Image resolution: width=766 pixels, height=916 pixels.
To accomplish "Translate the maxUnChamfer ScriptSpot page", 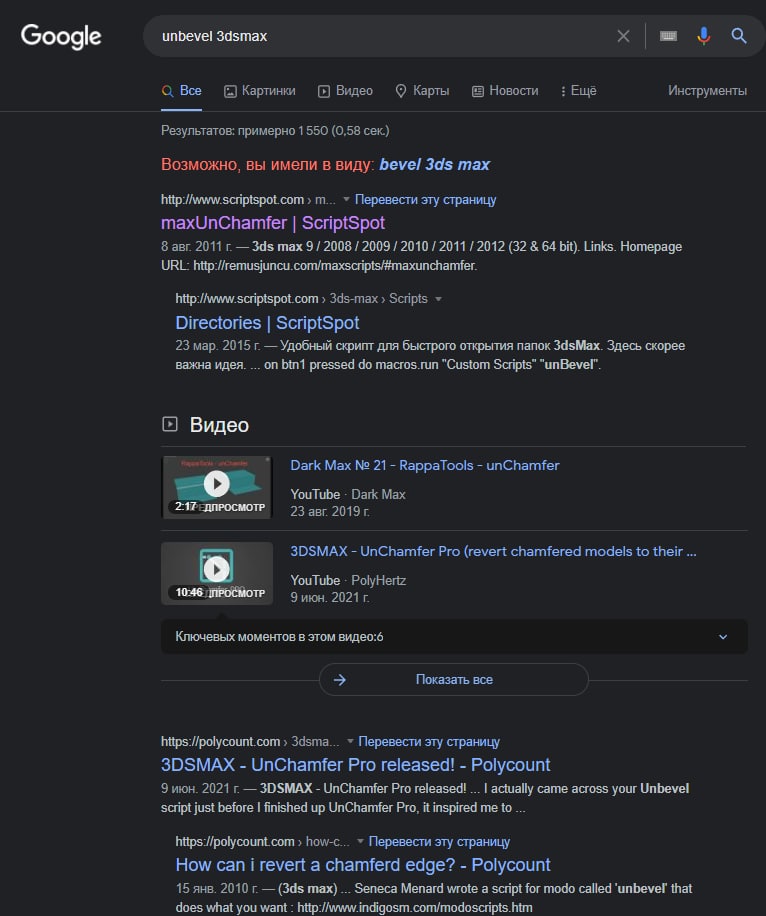I will point(425,200).
